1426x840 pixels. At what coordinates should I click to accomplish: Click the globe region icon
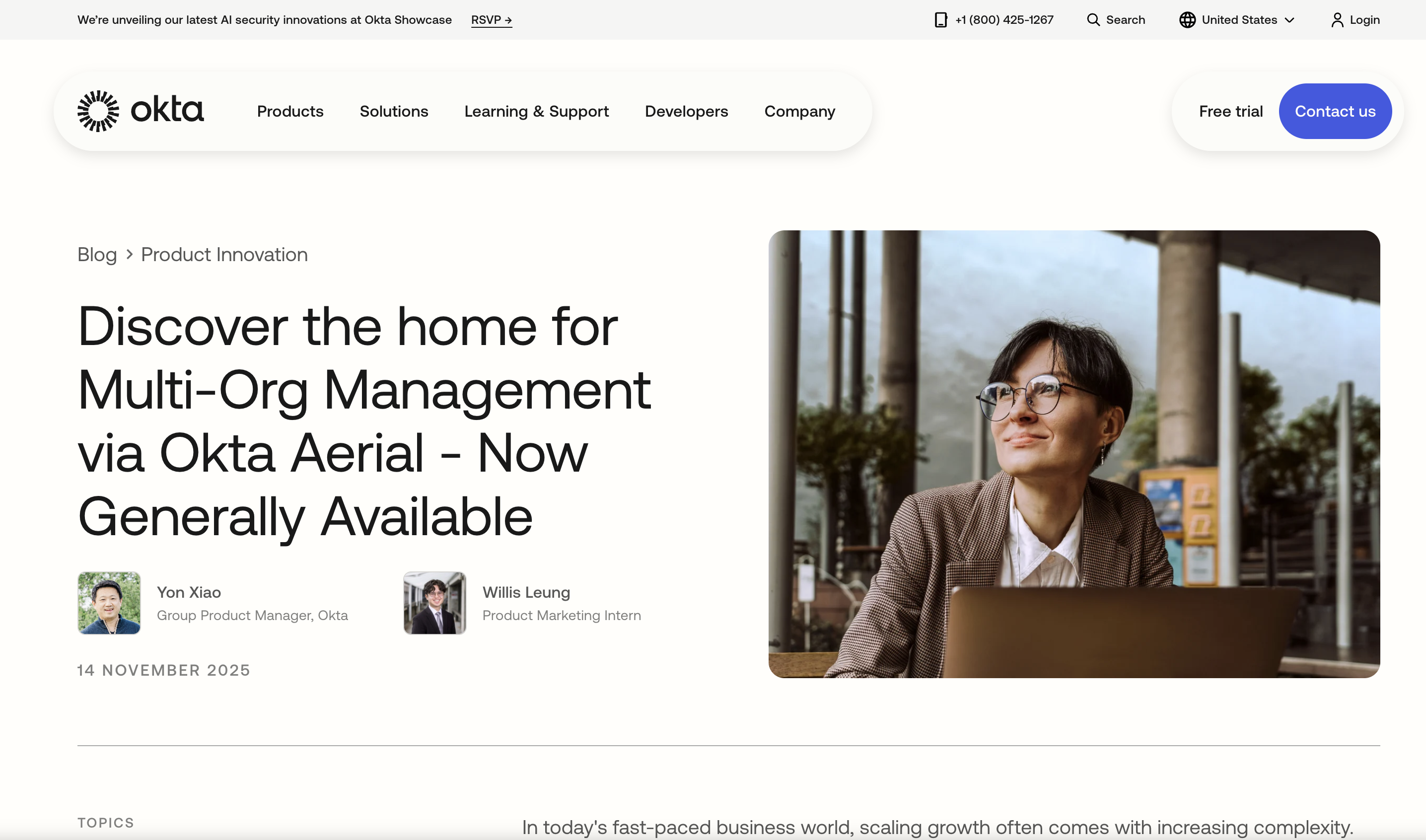(x=1187, y=20)
